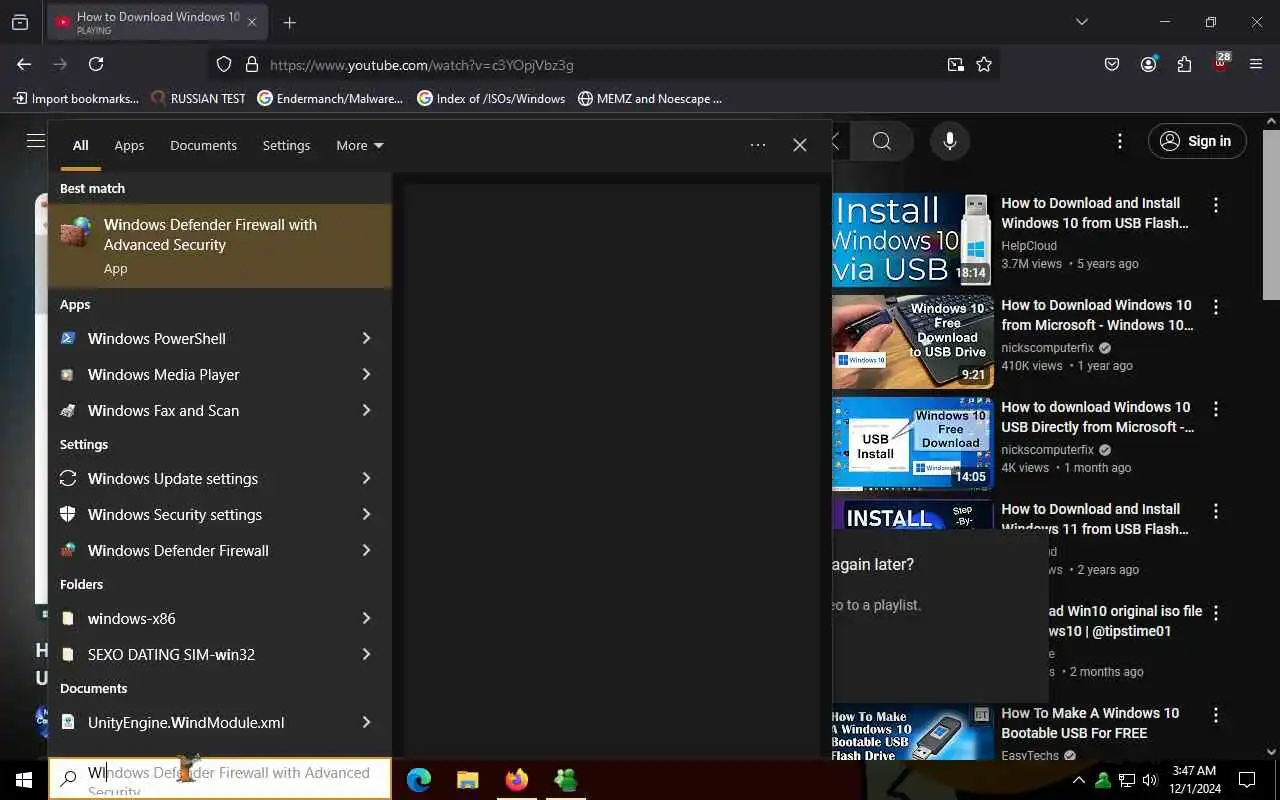Toggle picture-in-picture icon in address bar
Viewport: 1280px width, 800px height.
click(x=956, y=64)
